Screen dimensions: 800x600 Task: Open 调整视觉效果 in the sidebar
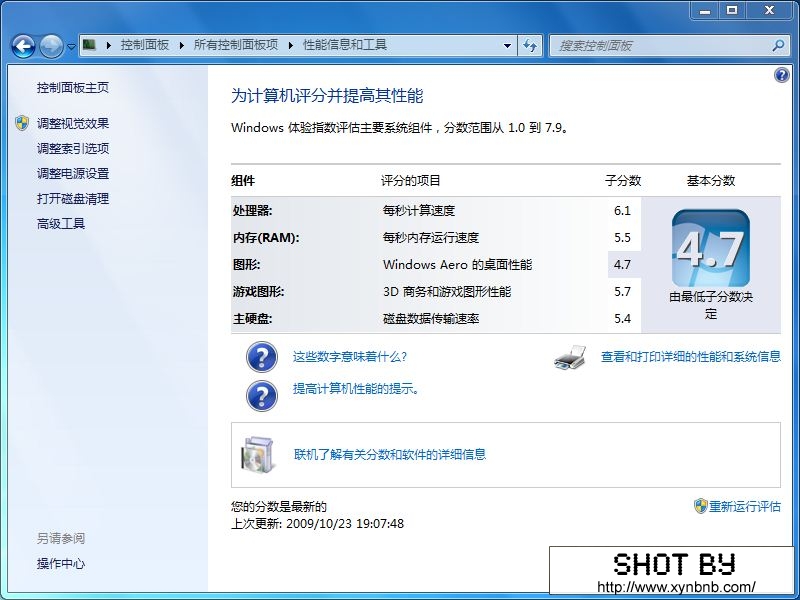click(x=72, y=123)
